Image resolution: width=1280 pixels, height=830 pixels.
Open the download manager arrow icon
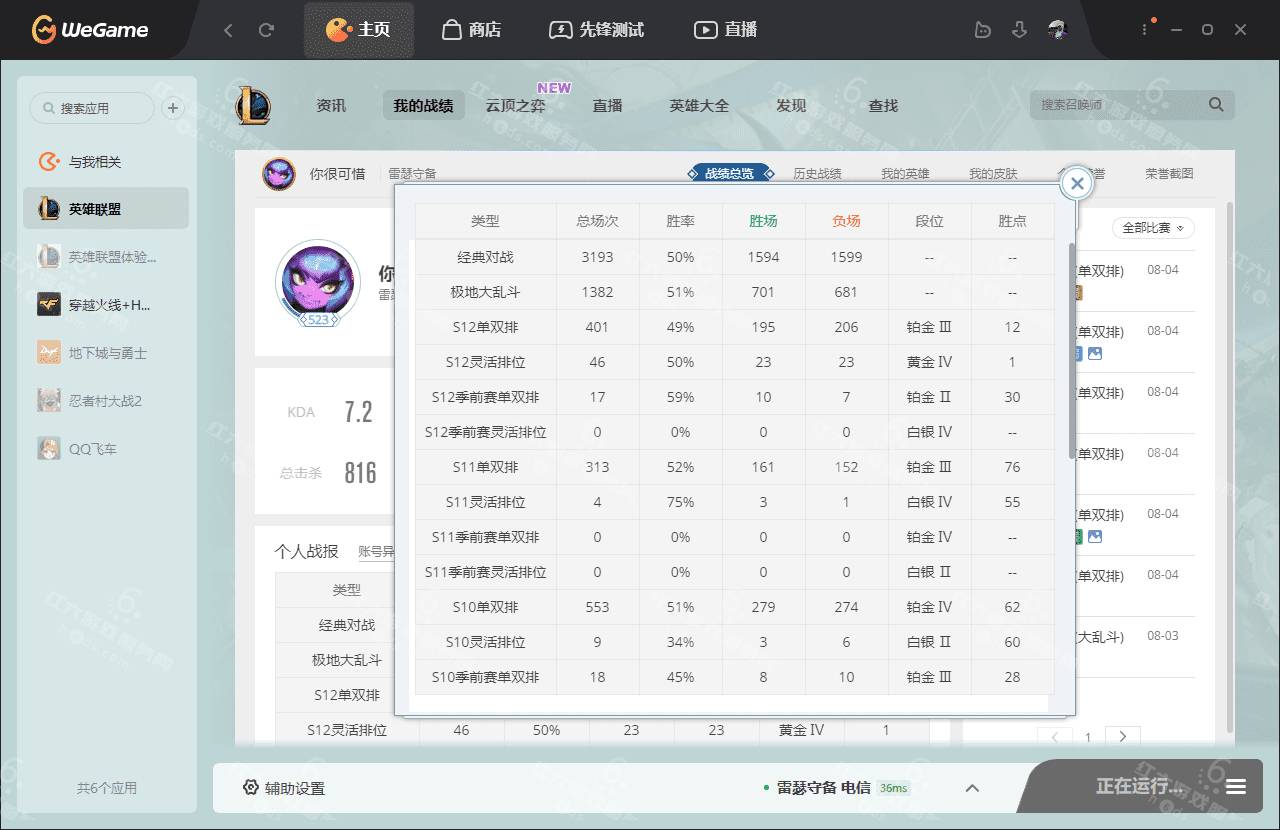click(x=1019, y=30)
